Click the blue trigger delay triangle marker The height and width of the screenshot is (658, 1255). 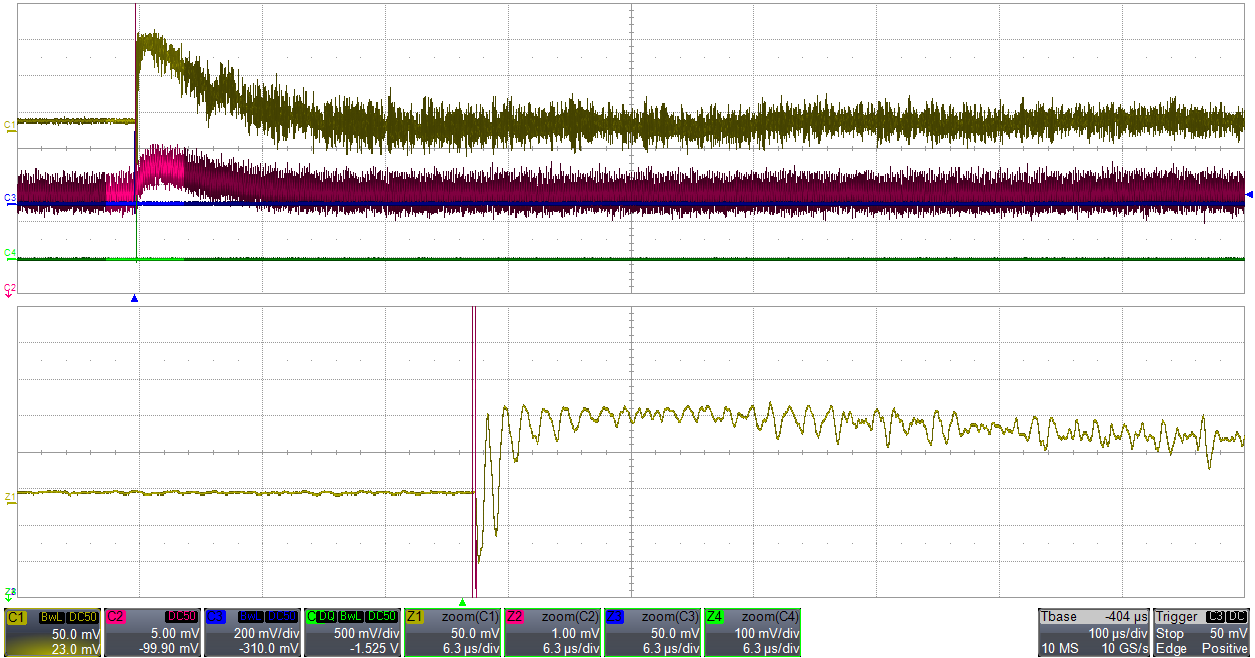[x=134, y=298]
